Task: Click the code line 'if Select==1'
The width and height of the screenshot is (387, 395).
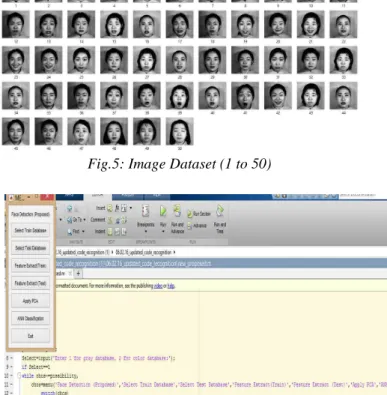Action: coord(36,367)
